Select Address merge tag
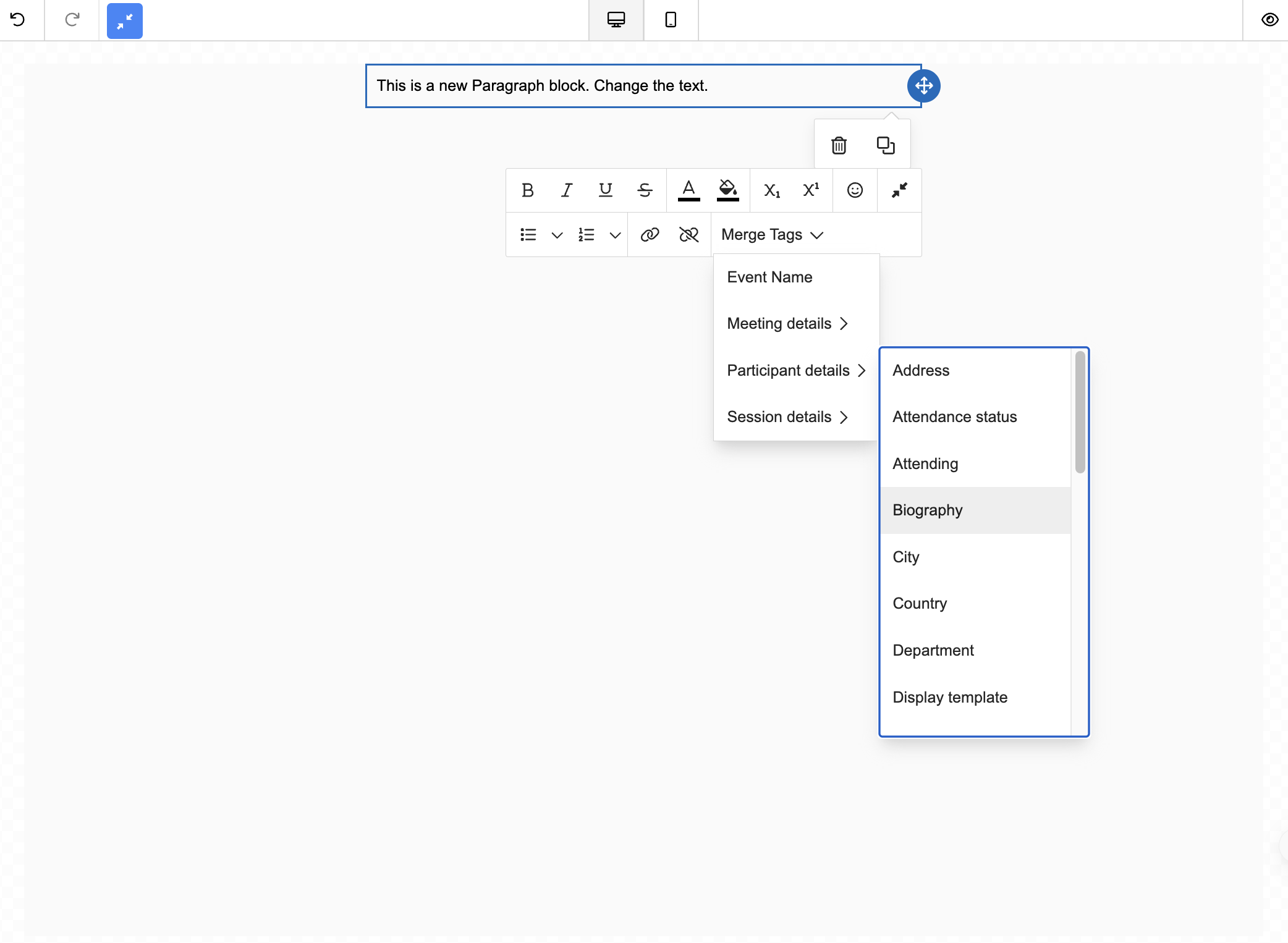The width and height of the screenshot is (1288, 943). [975, 371]
